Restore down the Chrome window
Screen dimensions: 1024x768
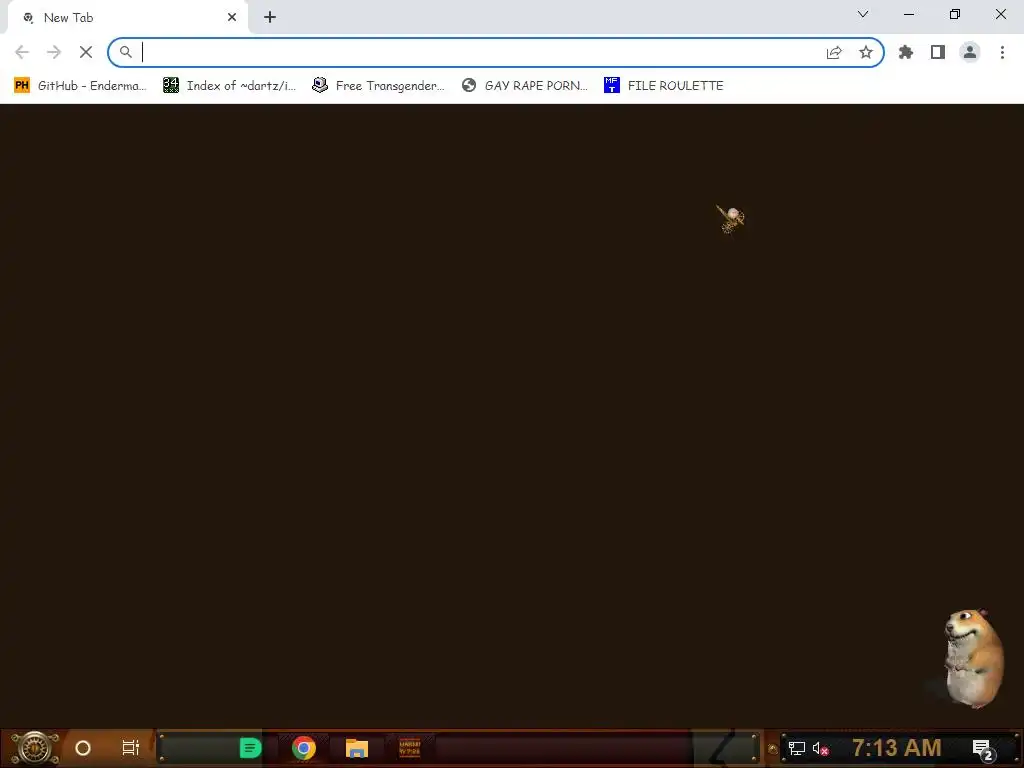[955, 14]
